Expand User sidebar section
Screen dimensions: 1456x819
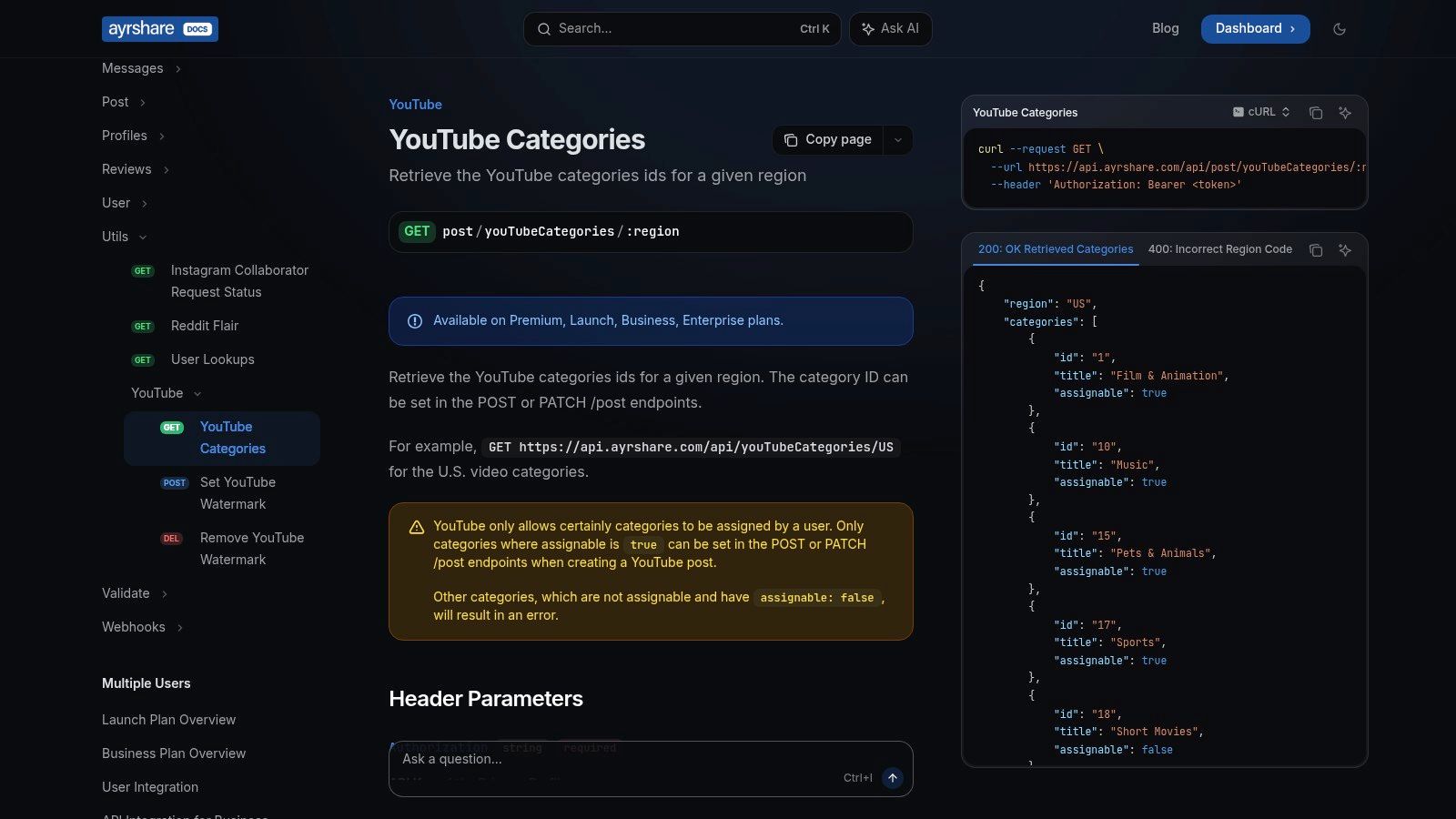(125, 203)
